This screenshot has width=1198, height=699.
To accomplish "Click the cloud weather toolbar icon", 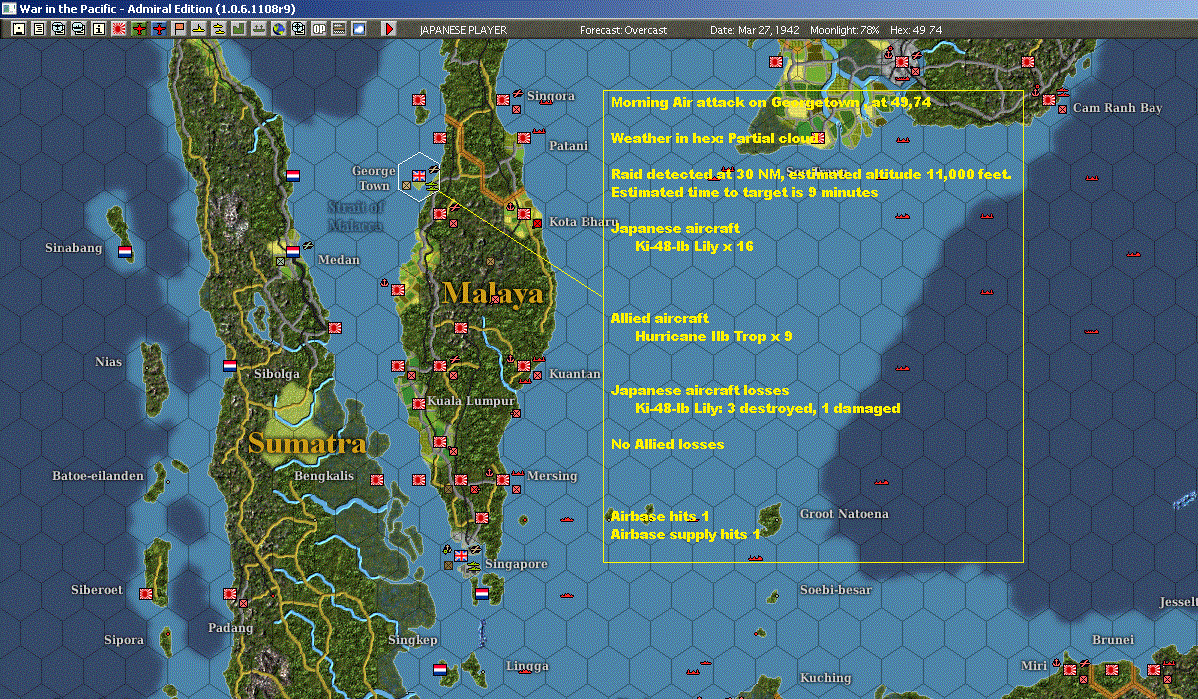I will tap(358, 29).
